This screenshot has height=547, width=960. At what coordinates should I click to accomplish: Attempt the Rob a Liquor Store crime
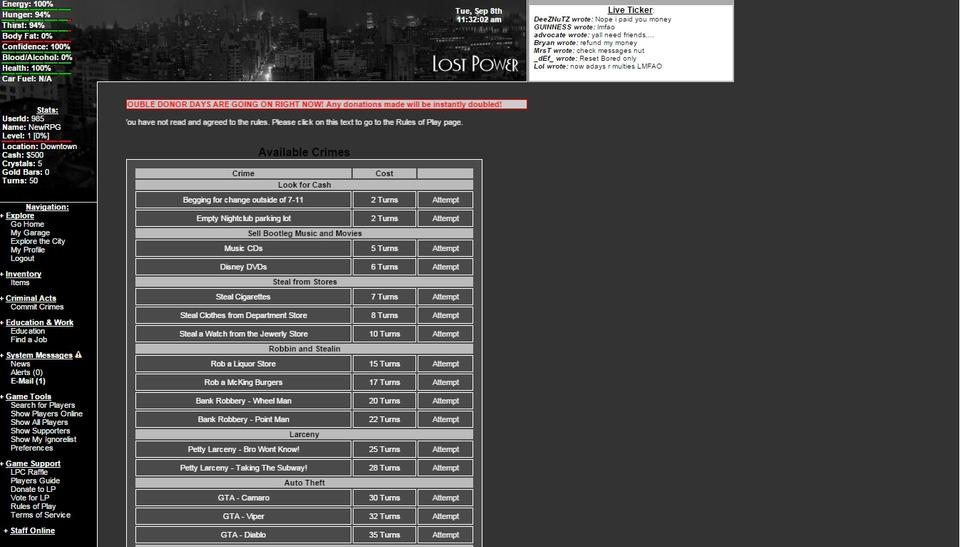pos(445,364)
